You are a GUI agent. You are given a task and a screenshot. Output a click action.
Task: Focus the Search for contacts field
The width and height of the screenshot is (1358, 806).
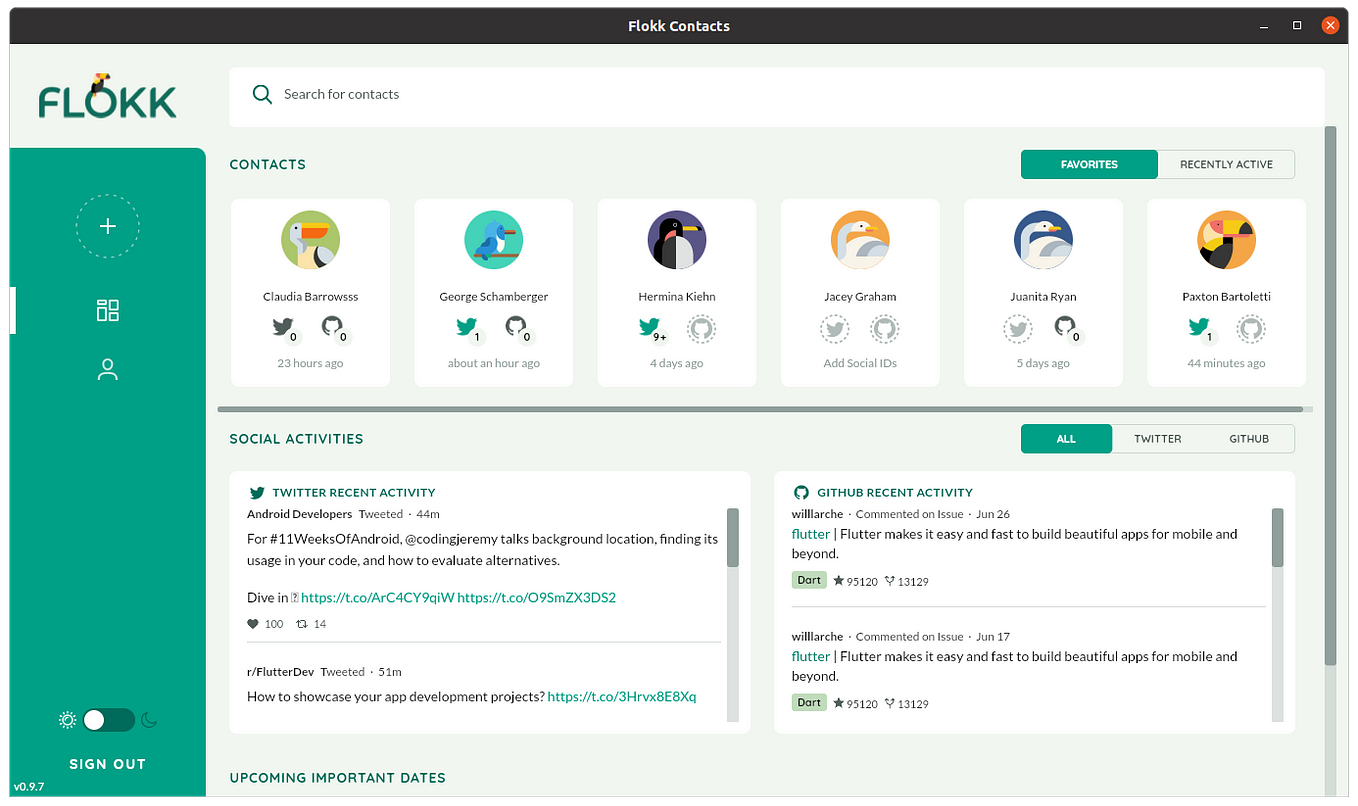(x=776, y=97)
